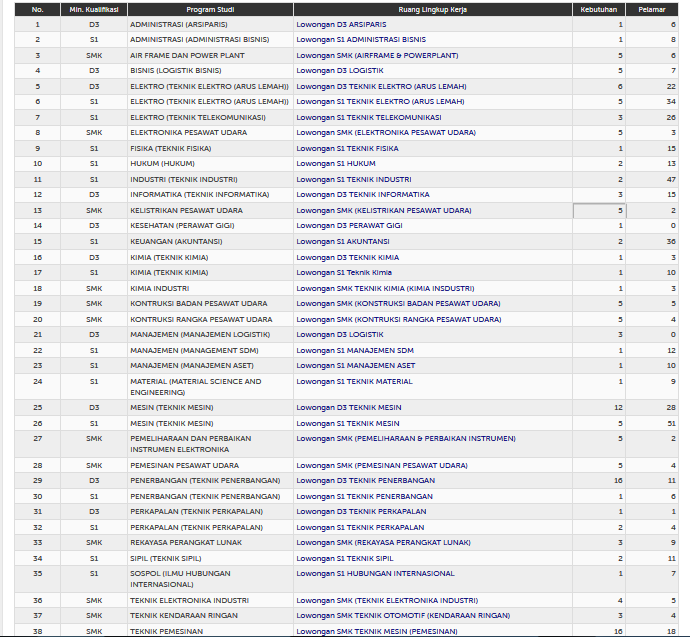Click the Pelamar column header
Viewport: 690px width, 637px height.
(x=652, y=9)
